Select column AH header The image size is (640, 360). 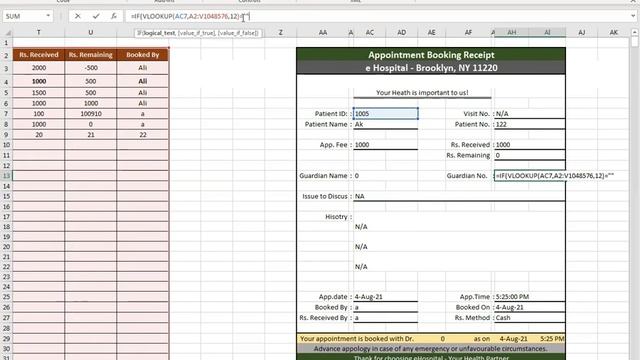[x=511, y=32]
